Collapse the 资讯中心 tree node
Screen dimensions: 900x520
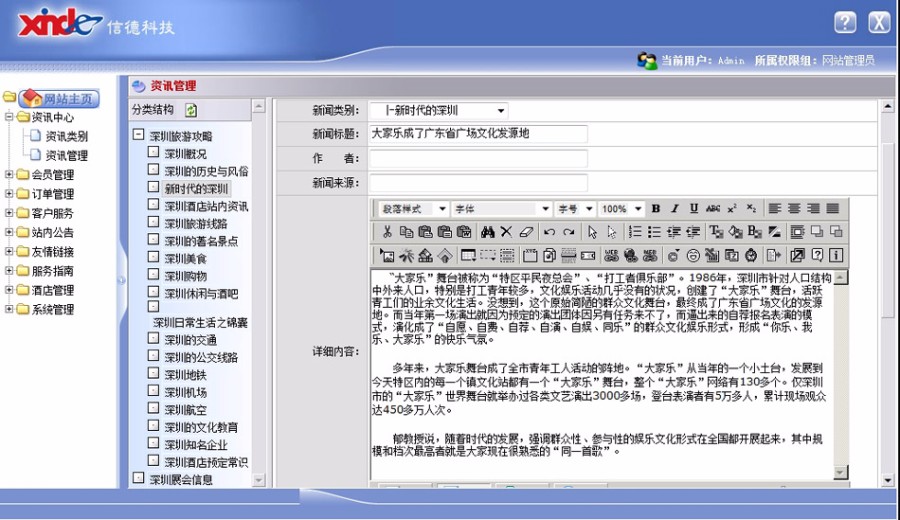[9, 117]
